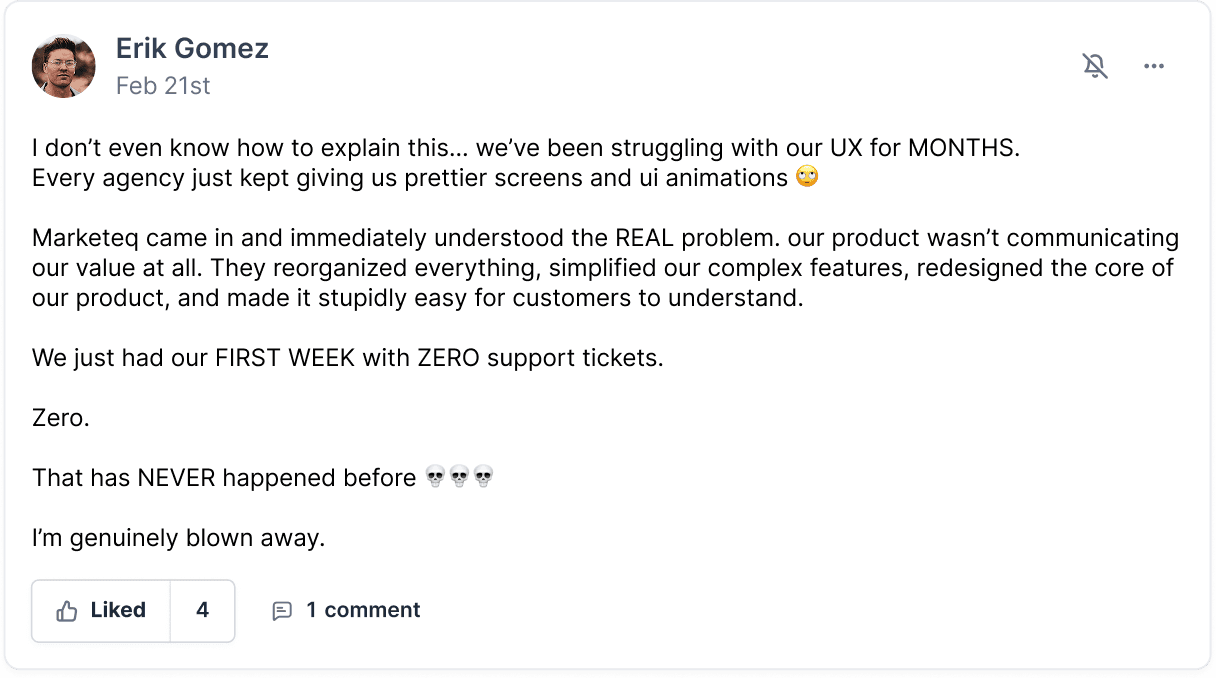Click the thumbs-up icon

[x=67, y=611]
